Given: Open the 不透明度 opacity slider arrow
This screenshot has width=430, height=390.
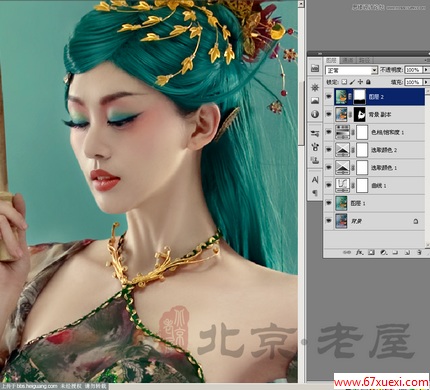Looking at the screenshot, I should (426, 70).
